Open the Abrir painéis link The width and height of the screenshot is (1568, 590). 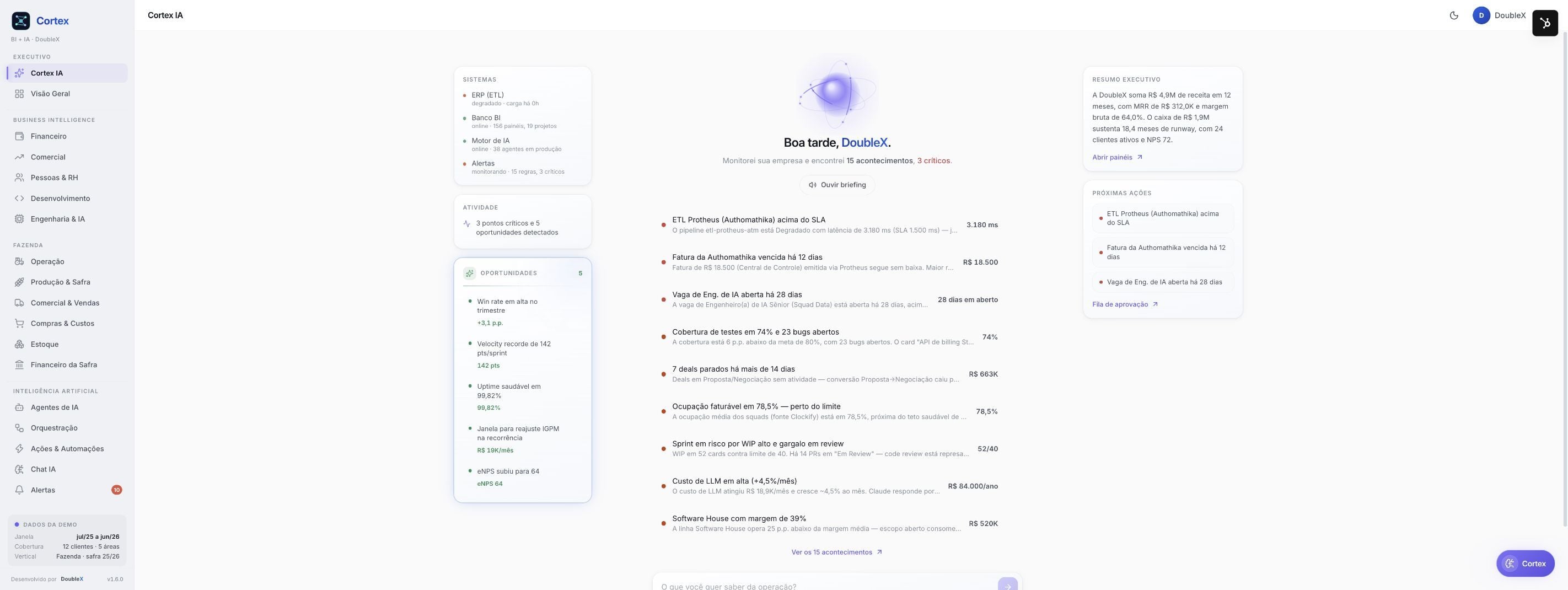click(x=1117, y=158)
